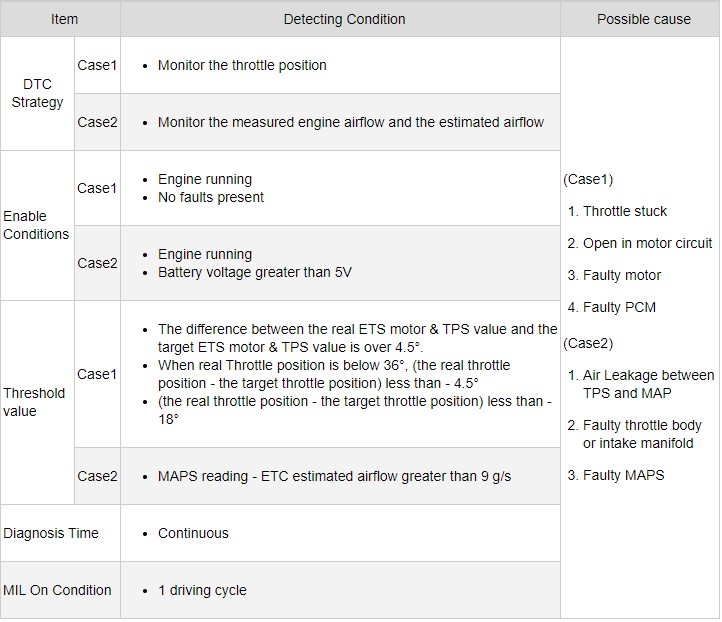Click the "Diagnosis Time" row label
The image size is (722, 622).
pyautogui.click(x=51, y=533)
